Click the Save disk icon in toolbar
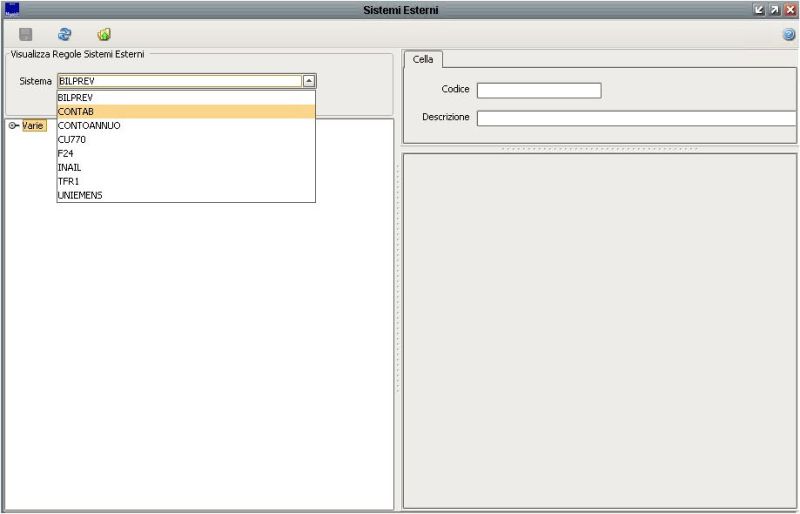 point(26,34)
